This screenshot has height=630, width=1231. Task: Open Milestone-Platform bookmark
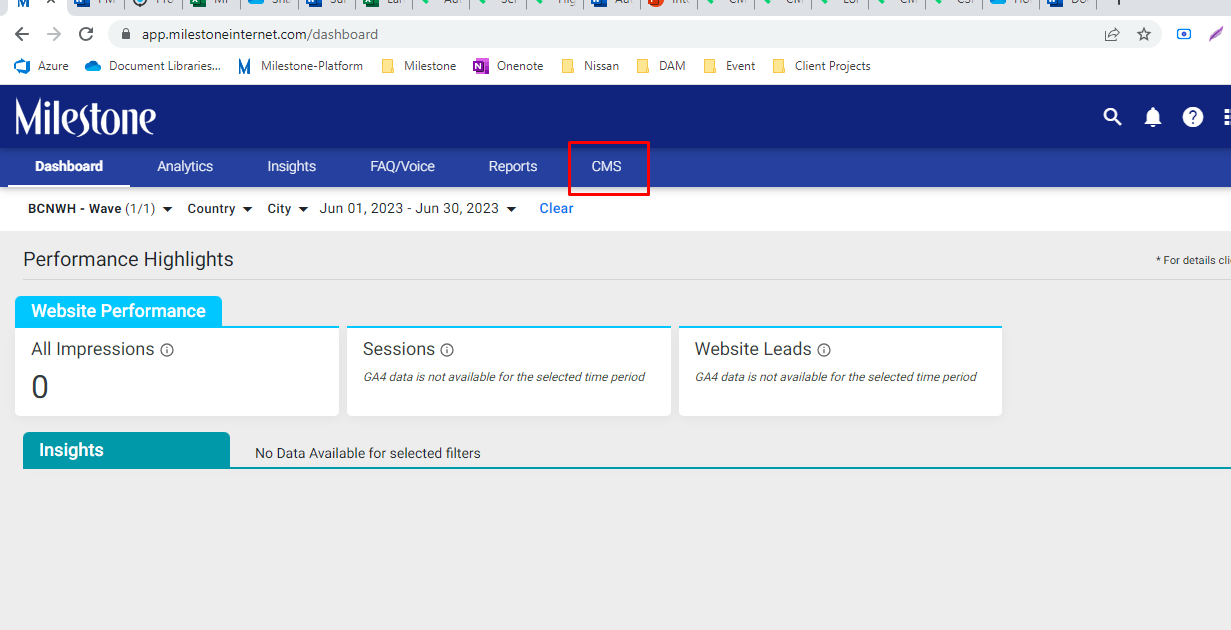[300, 66]
